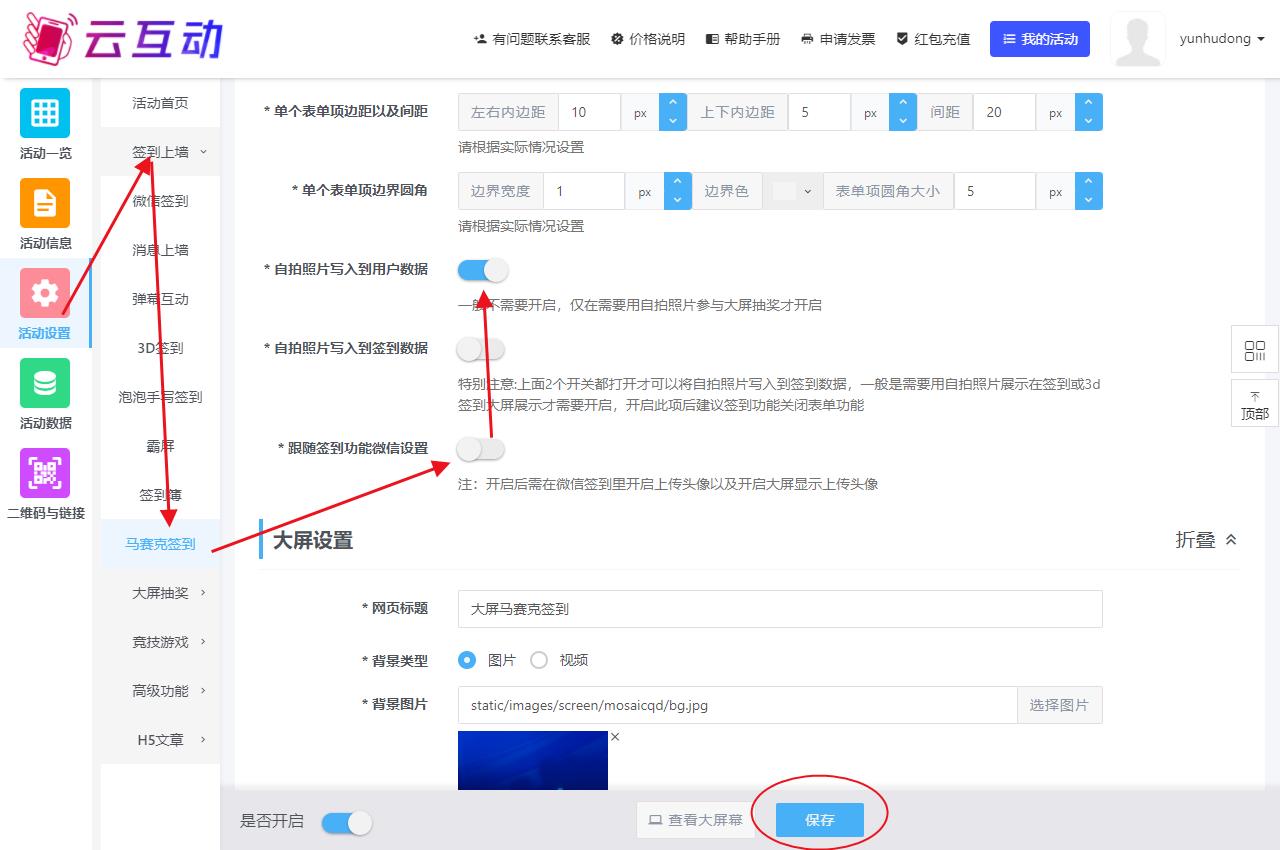Image resolution: width=1280 pixels, height=850 pixels.
Task: Click the 表单项圆角大小 value field
Action: [x=995, y=191]
